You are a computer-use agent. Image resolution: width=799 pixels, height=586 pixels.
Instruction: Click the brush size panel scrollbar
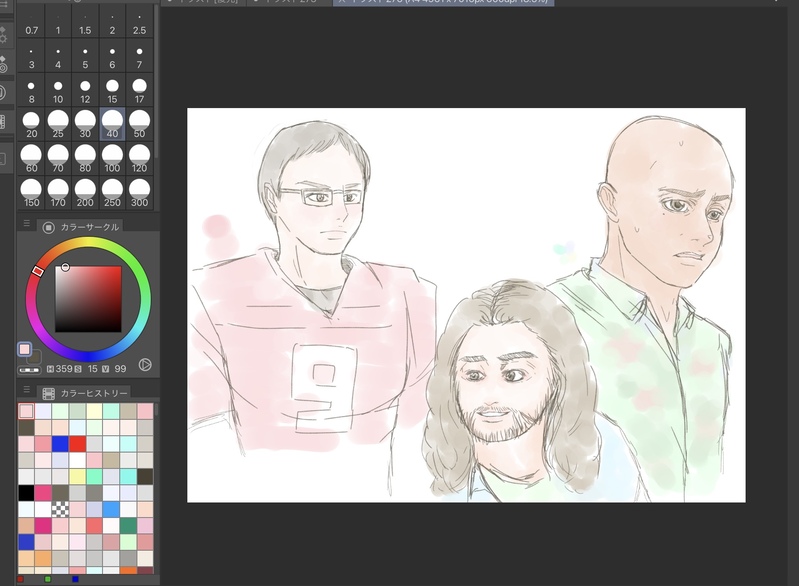(156, 82)
